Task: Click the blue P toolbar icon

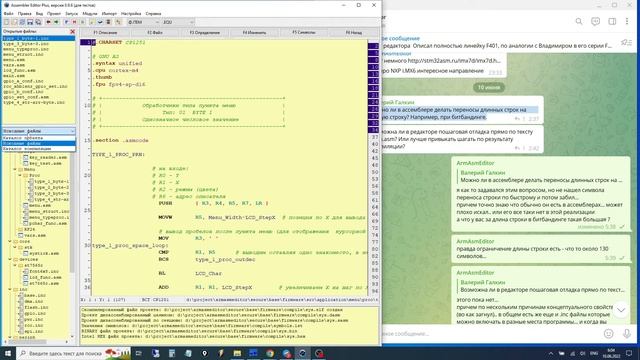Action: [67, 22]
